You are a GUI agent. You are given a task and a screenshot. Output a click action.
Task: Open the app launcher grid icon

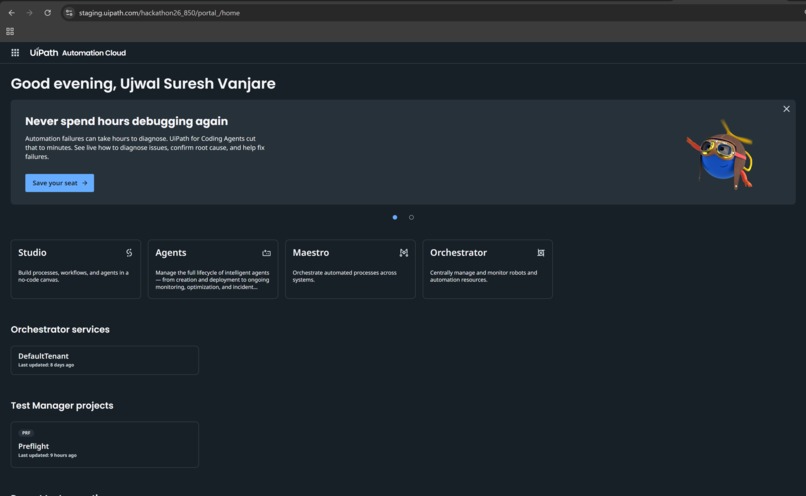15,52
